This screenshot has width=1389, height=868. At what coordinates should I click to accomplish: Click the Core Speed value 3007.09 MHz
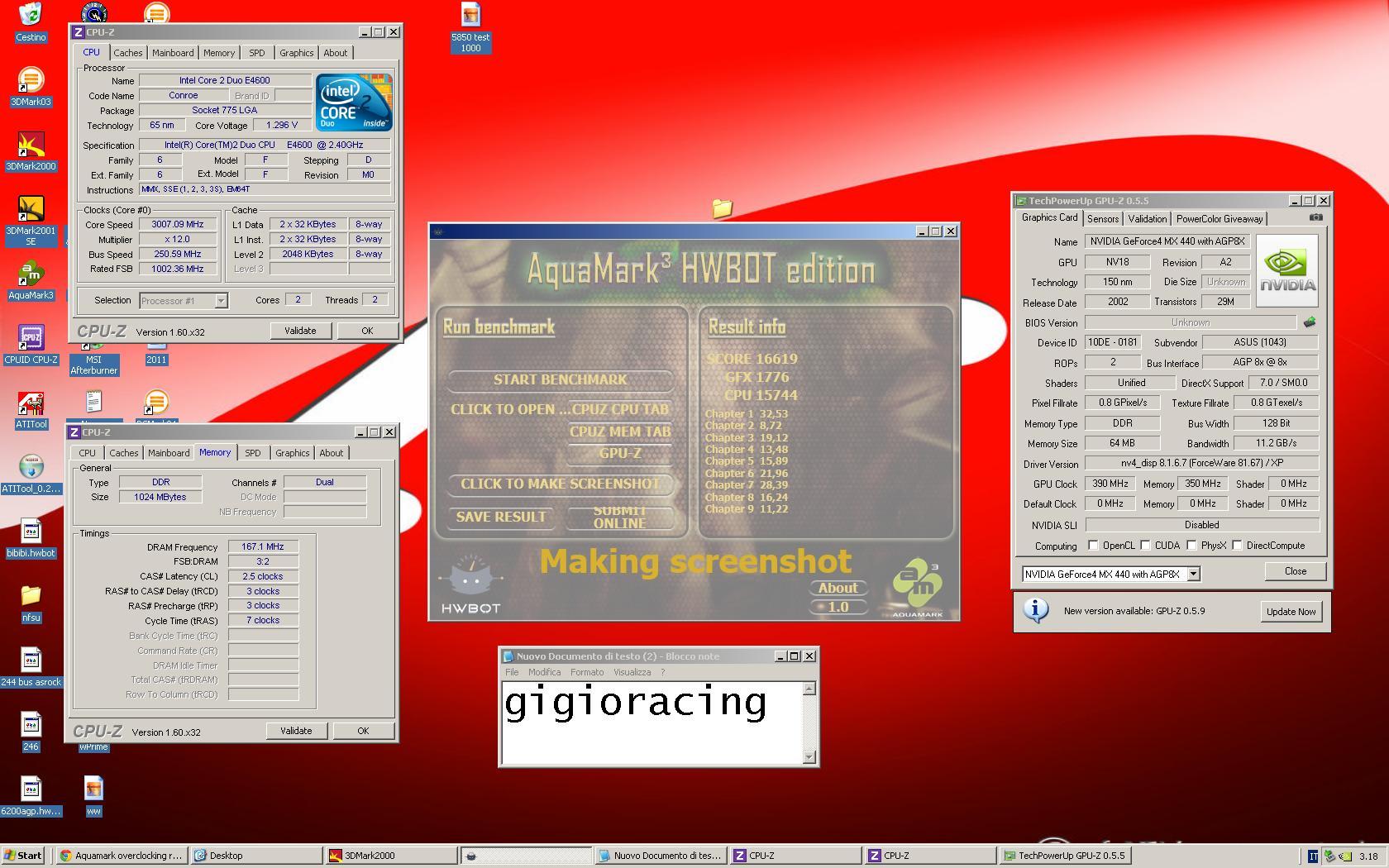(x=178, y=224)
